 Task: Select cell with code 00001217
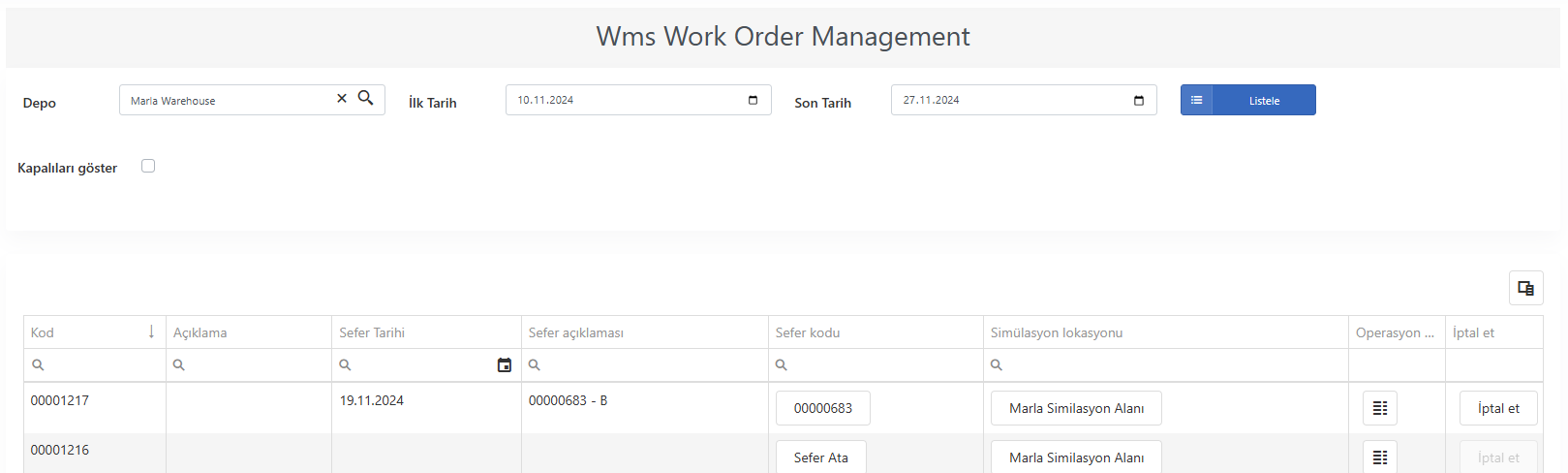(95, 408)
